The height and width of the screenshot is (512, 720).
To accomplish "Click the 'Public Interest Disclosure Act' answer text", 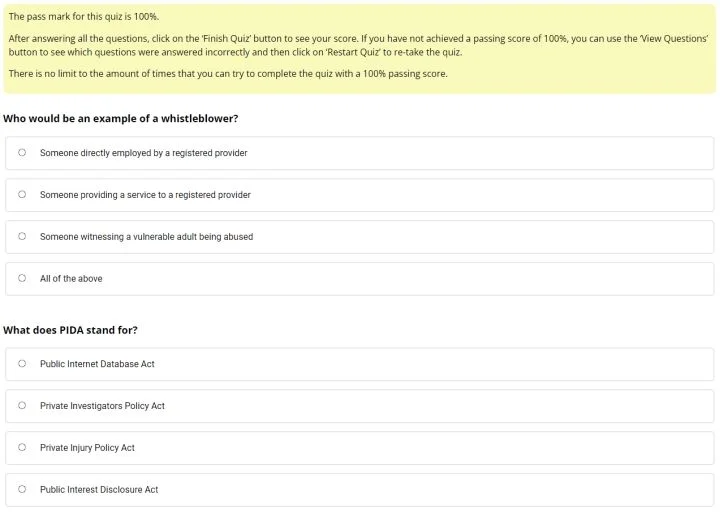I will coord(99,490).
